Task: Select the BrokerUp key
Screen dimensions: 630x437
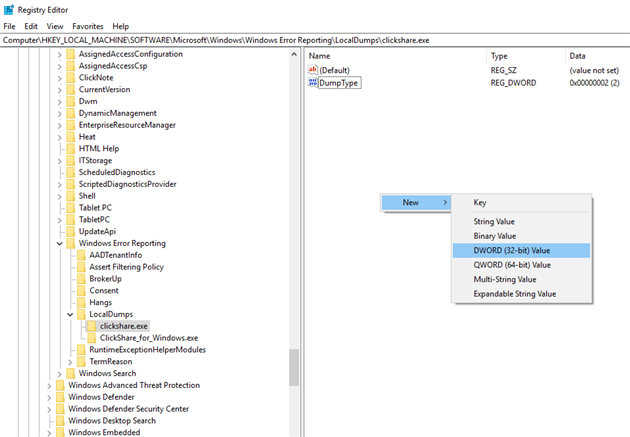Action: 105,279
